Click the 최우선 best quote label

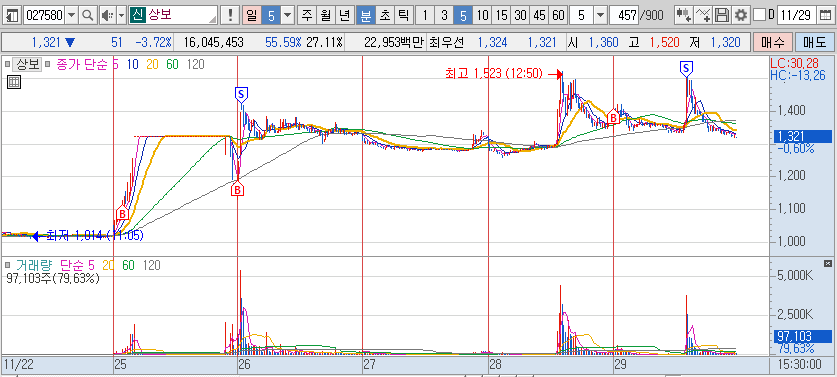pyautogui.click(x=446, y=42)
